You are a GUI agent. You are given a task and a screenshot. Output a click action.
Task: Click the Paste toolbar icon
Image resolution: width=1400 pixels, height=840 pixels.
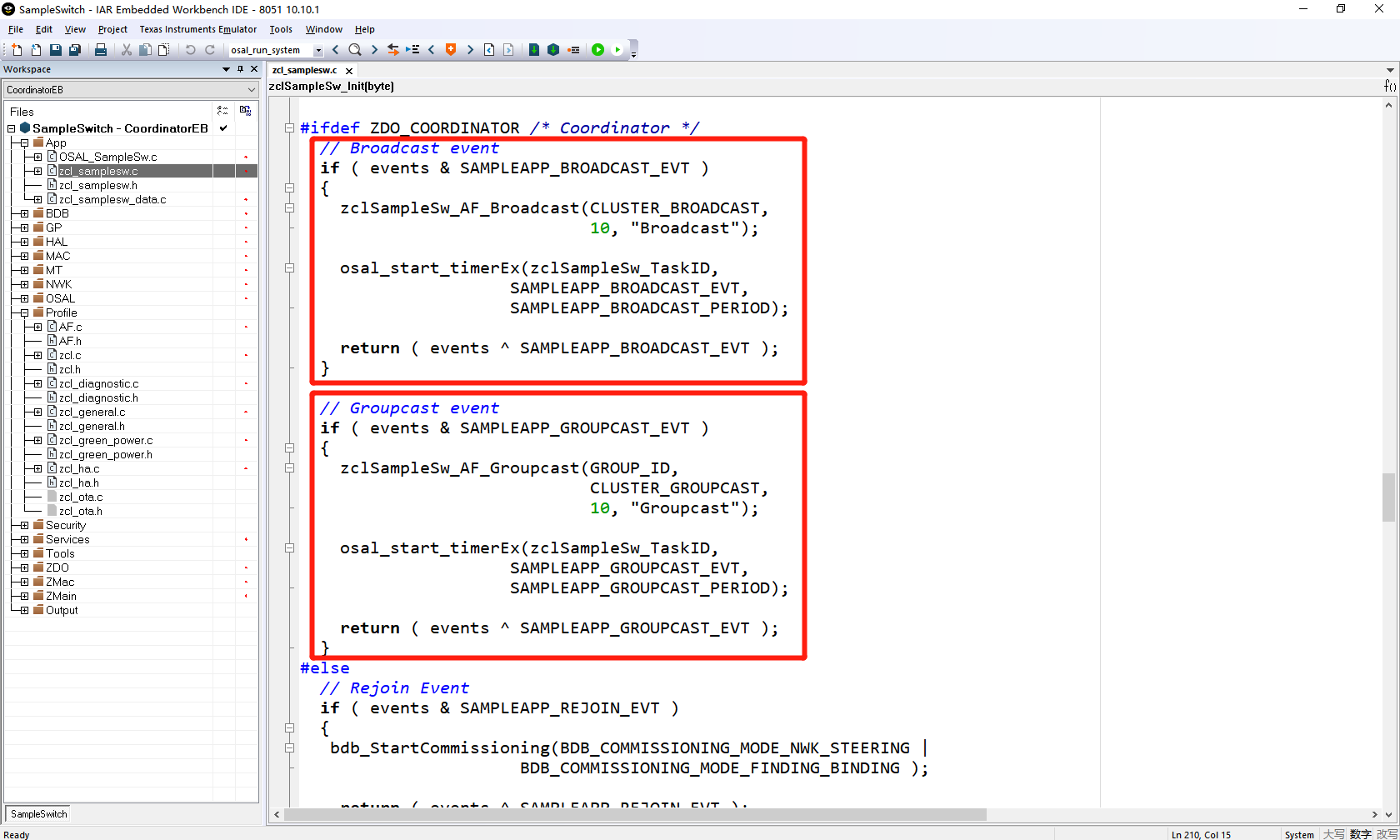pos(163,50)
